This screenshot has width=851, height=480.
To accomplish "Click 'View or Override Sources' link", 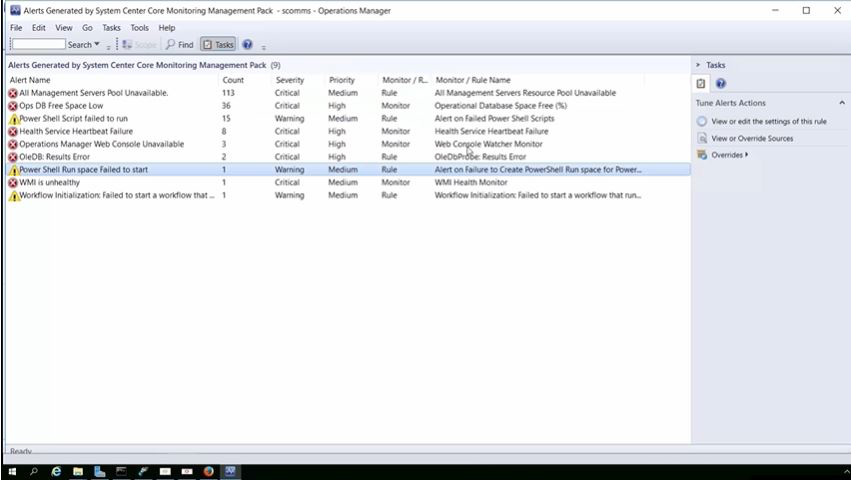I will 752,138.
